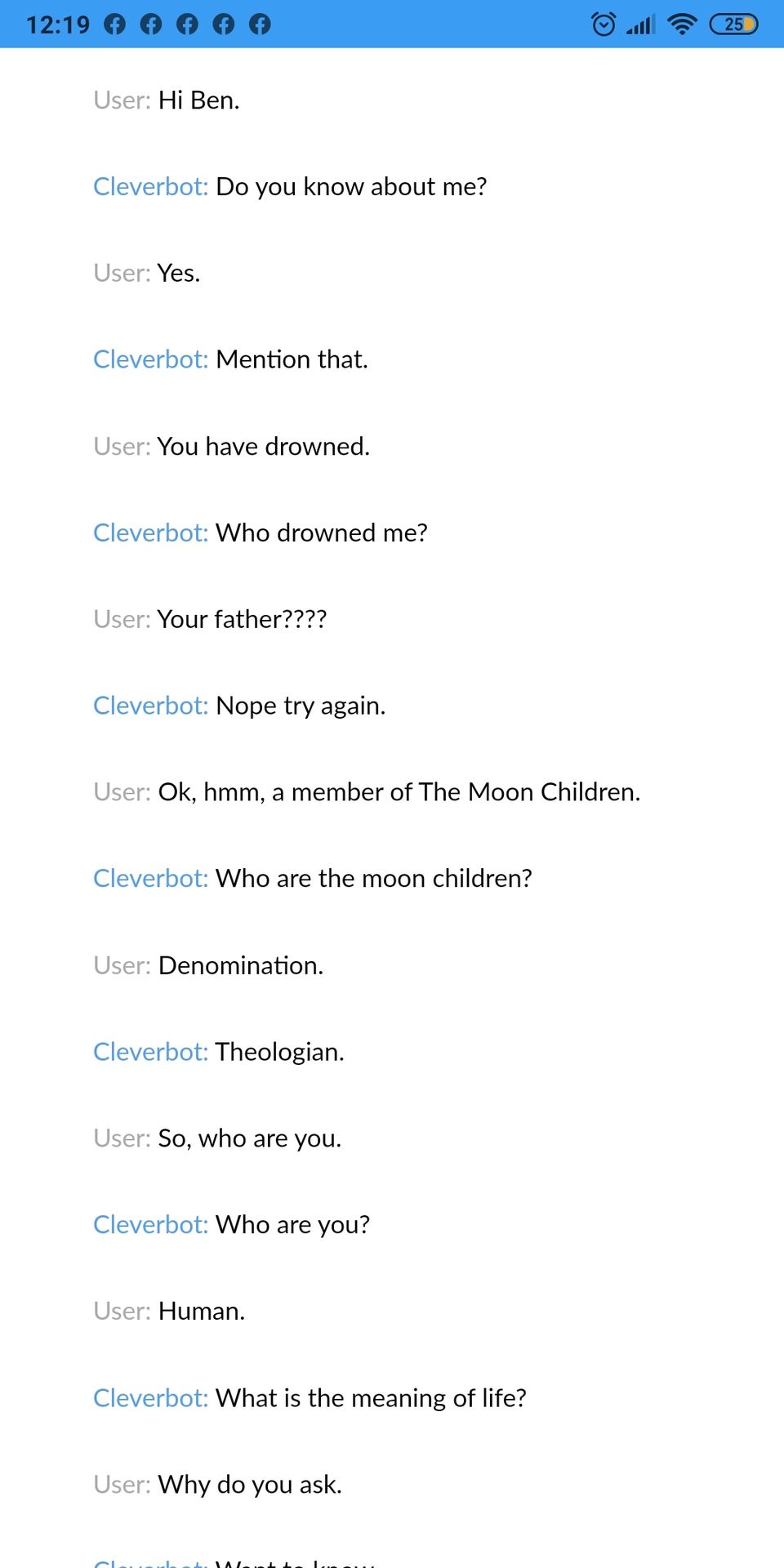Tap the 'Who are the moon children?' reply
The image size is (784, 1568).
[374, 879]
